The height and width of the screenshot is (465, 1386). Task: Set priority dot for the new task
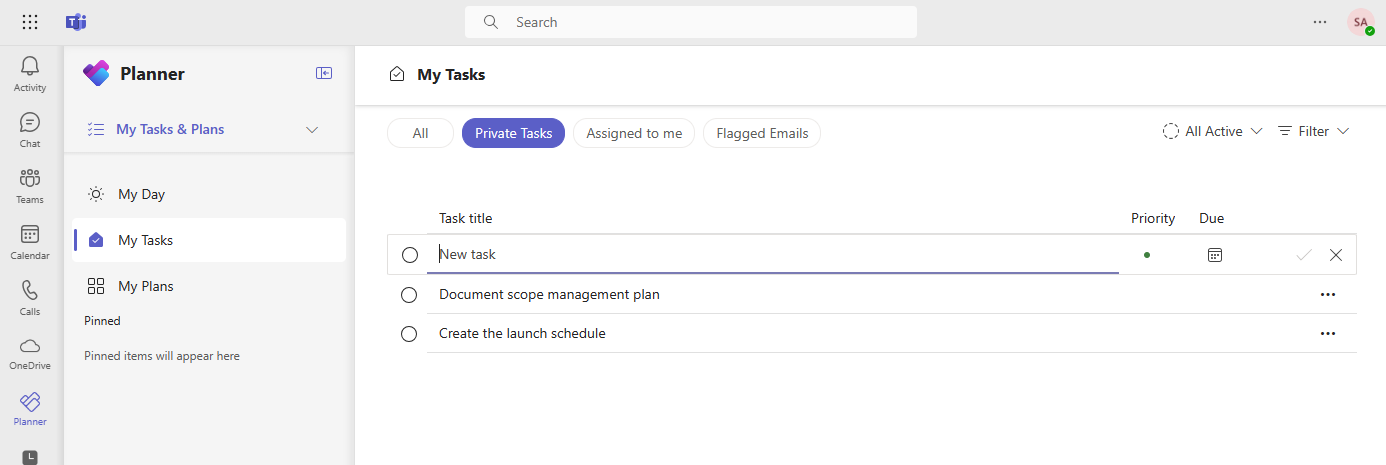pyautogui.click(x=1147, y=255)
